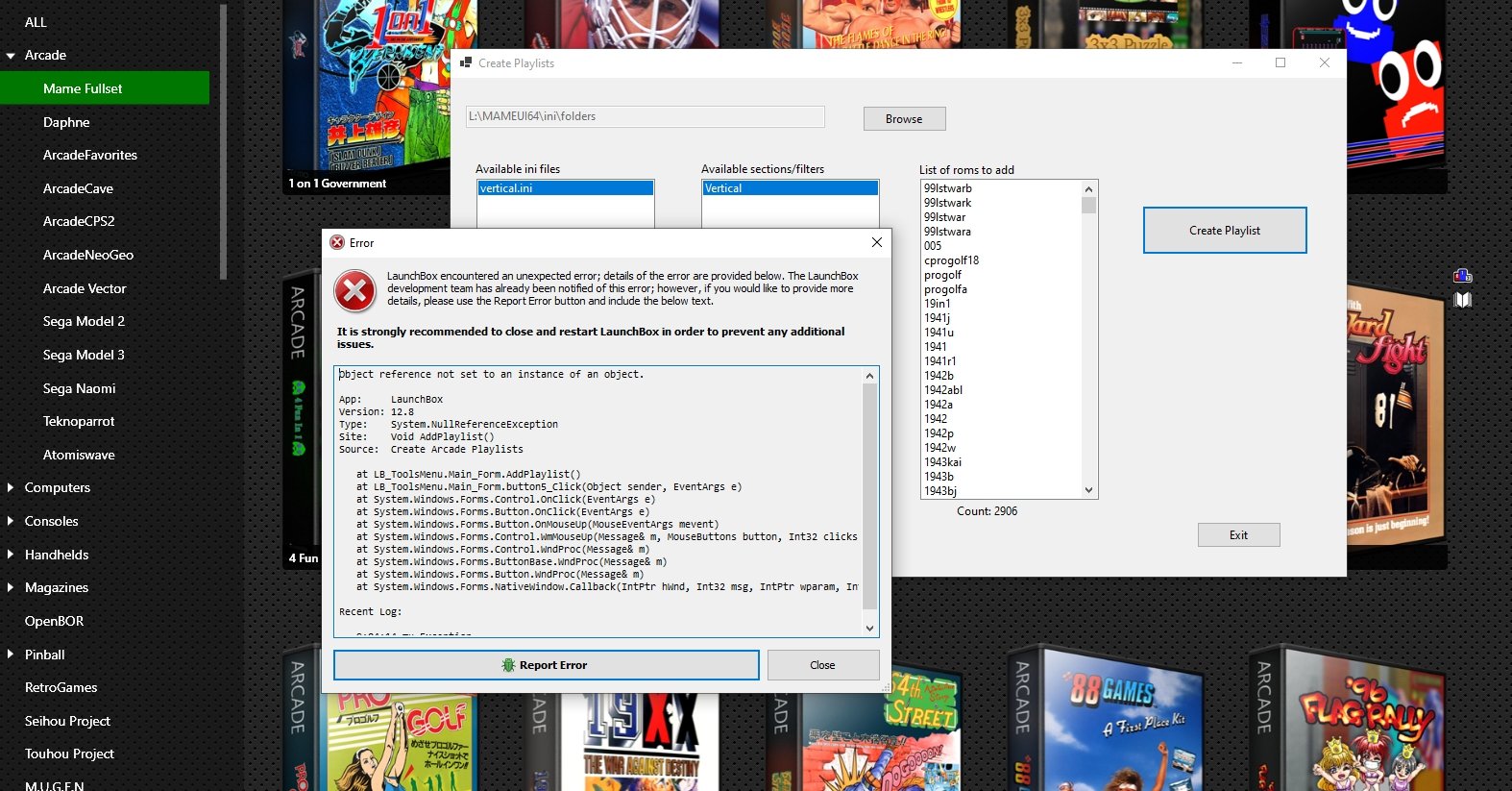This screenshot has height=791, width=1512.
Task: Click Close button in Error dialog
Action: click(x=823, y=665)
